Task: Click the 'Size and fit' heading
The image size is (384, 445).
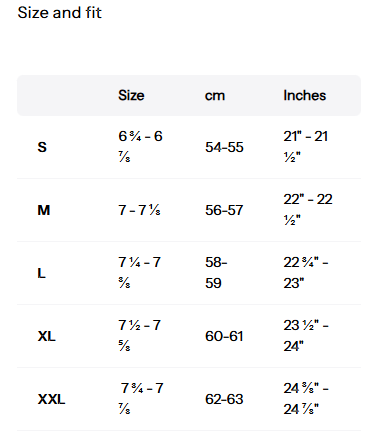Action: (59, 13)
